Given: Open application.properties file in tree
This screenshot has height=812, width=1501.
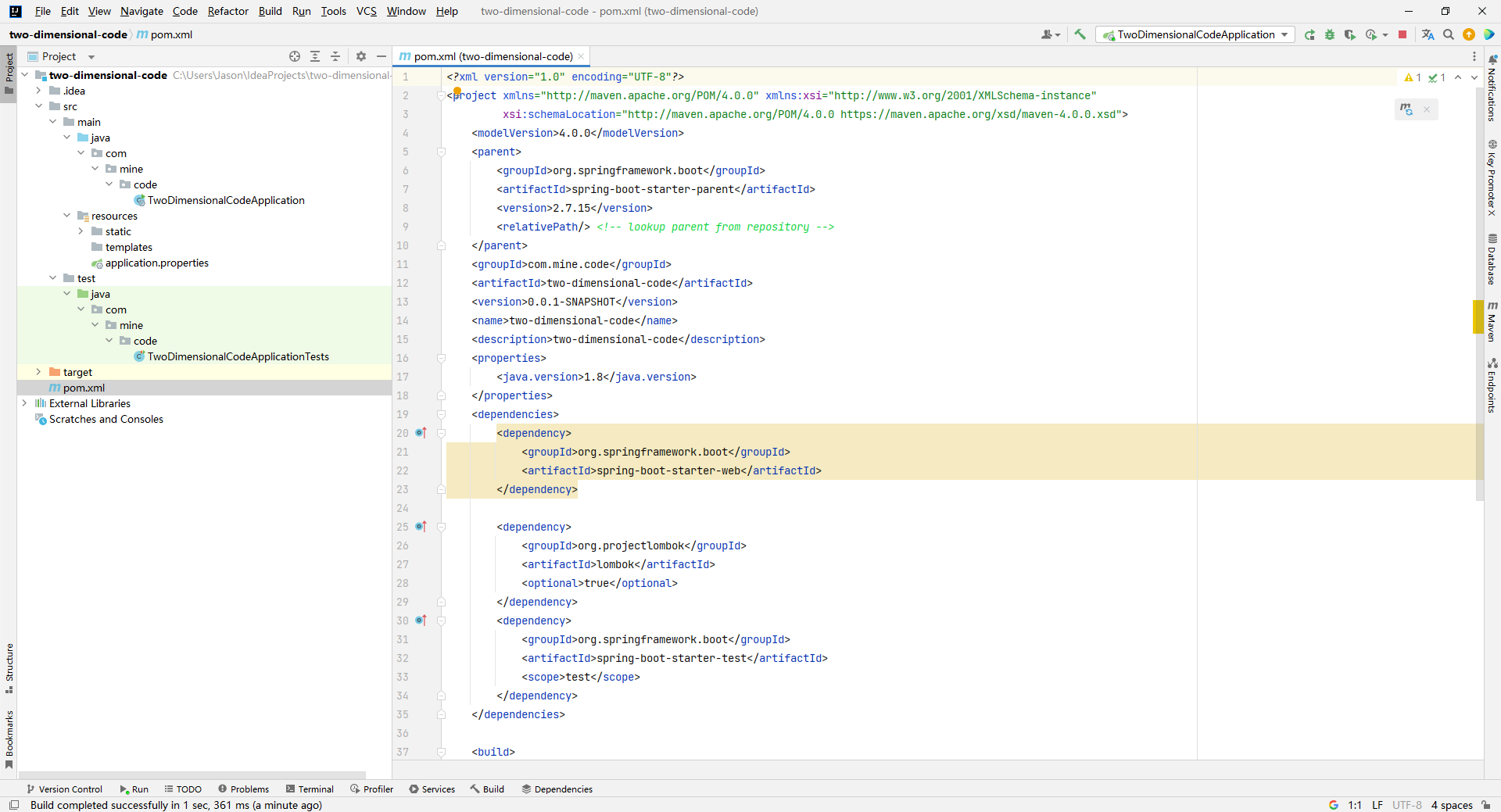Looking at the screenshot, I should [156, 263].
